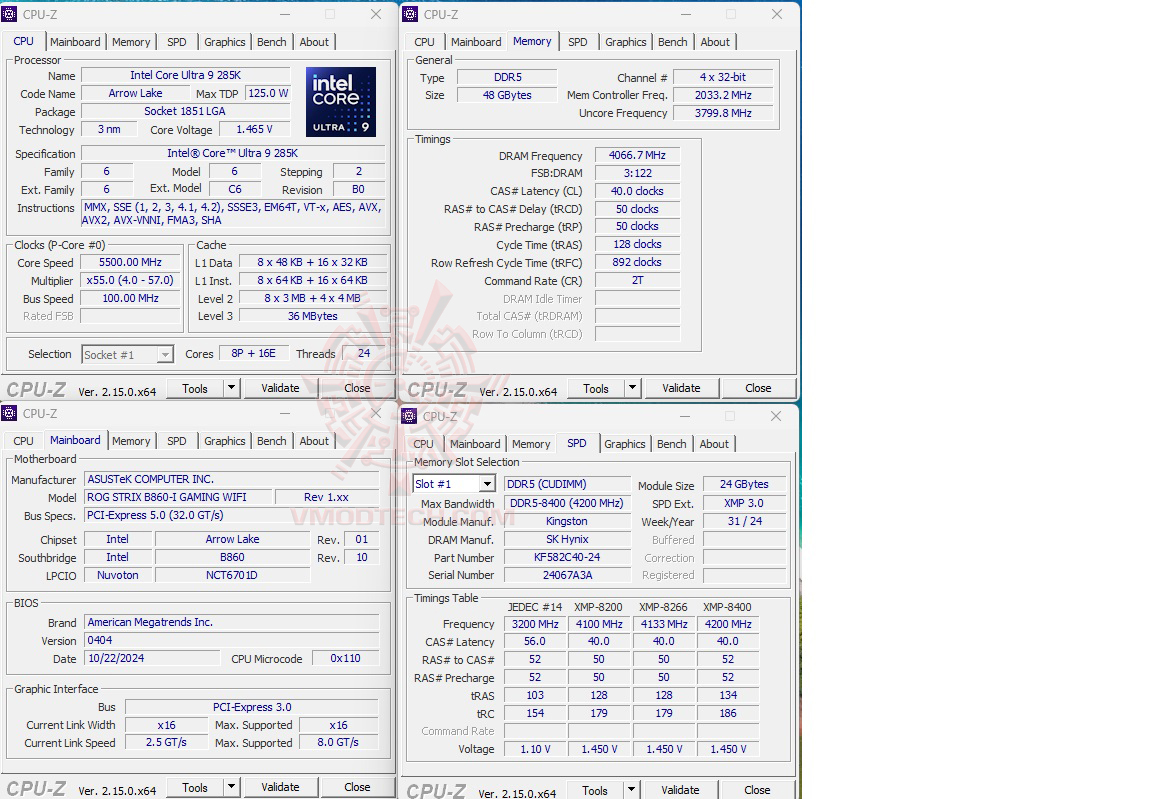Select Memory tab in Mainboard window
This screenshot has width=1152, height=799.
(x=131, y=441)
